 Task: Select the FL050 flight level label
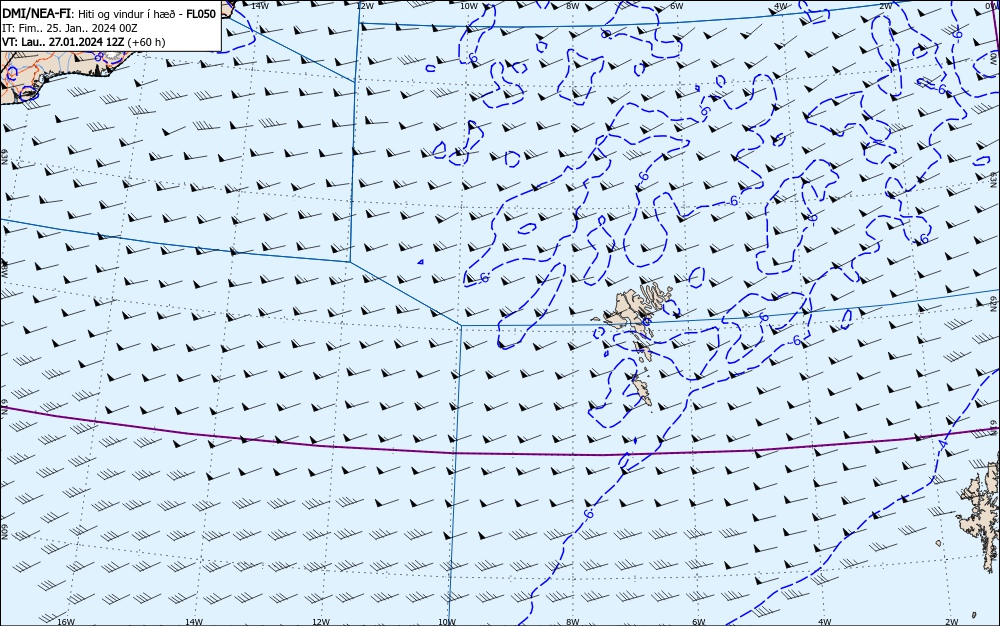(x=201, y=14)
